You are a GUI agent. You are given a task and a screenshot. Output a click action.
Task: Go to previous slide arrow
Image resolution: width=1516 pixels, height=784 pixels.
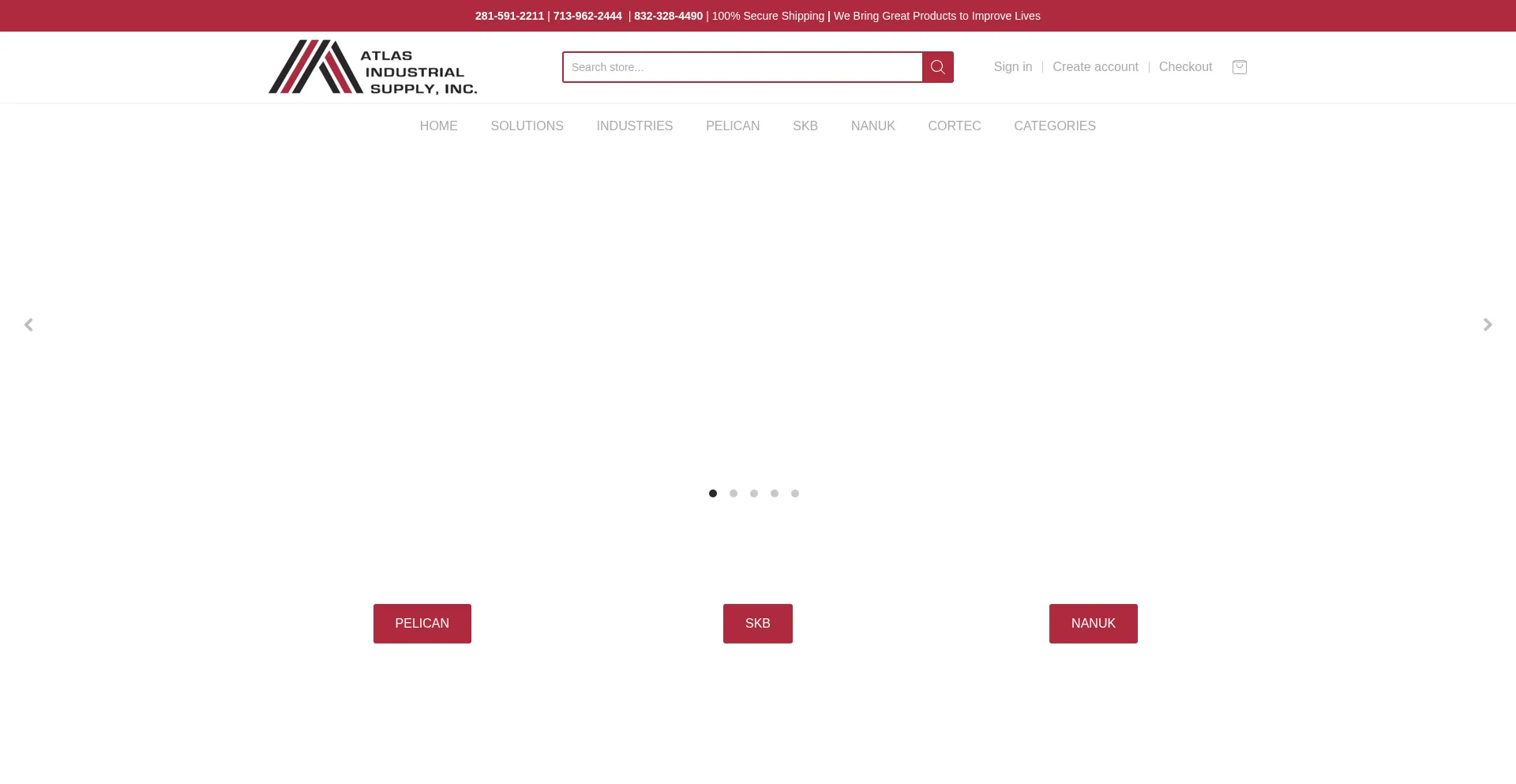tap(28, 325)
